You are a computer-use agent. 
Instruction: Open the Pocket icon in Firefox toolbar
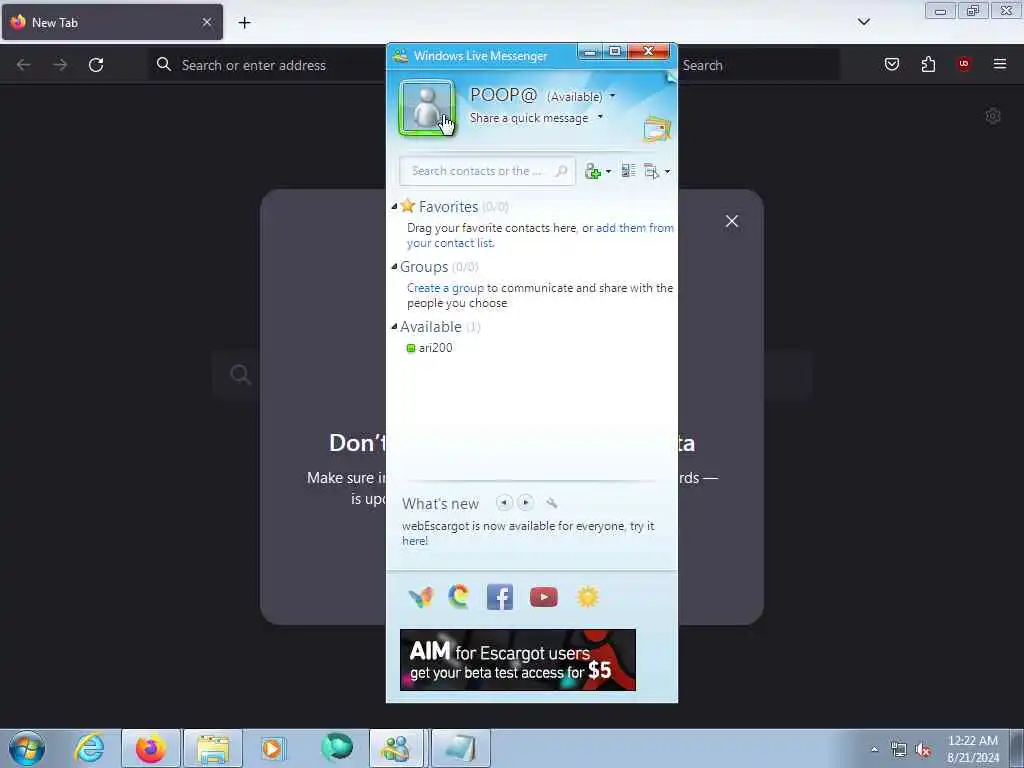point(892,64)
